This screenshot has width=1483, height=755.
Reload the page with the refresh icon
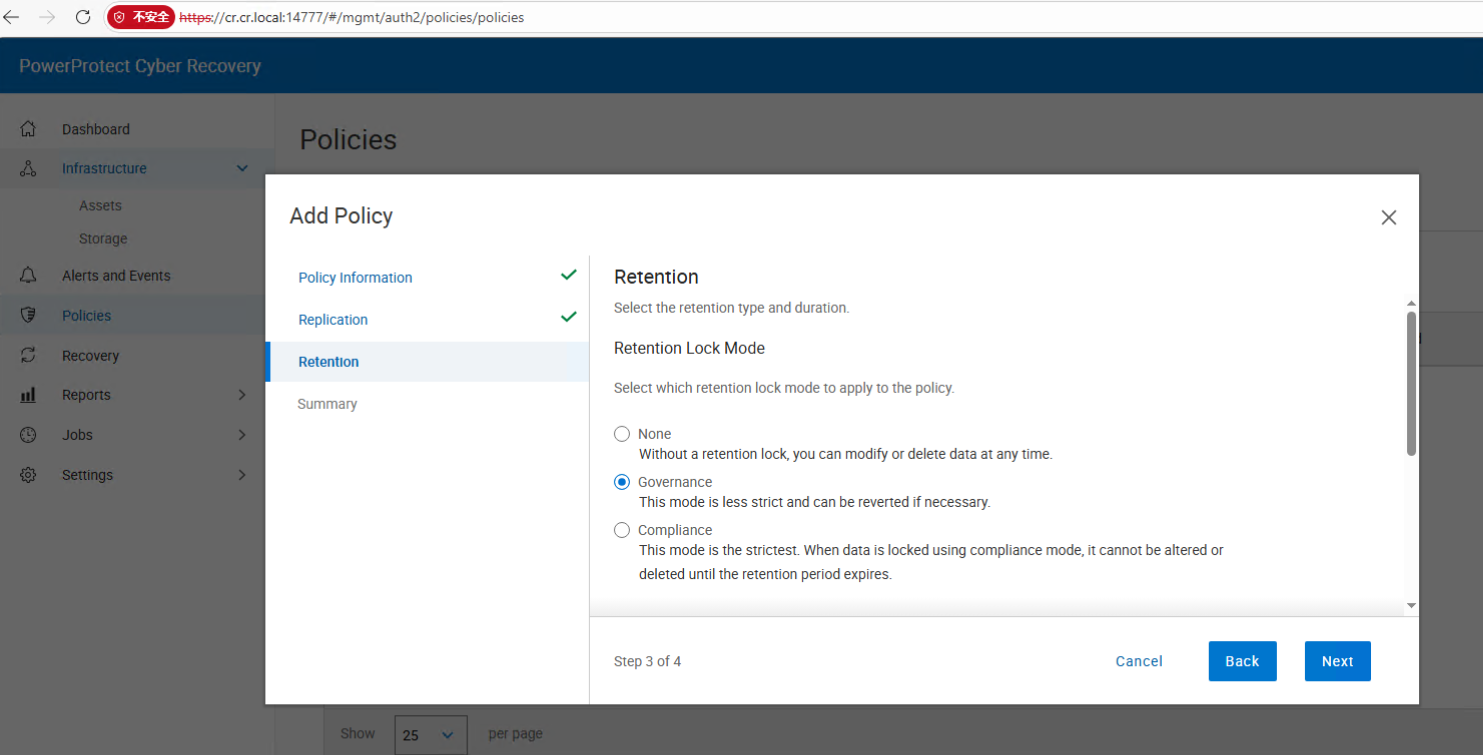tap(83, 17)
